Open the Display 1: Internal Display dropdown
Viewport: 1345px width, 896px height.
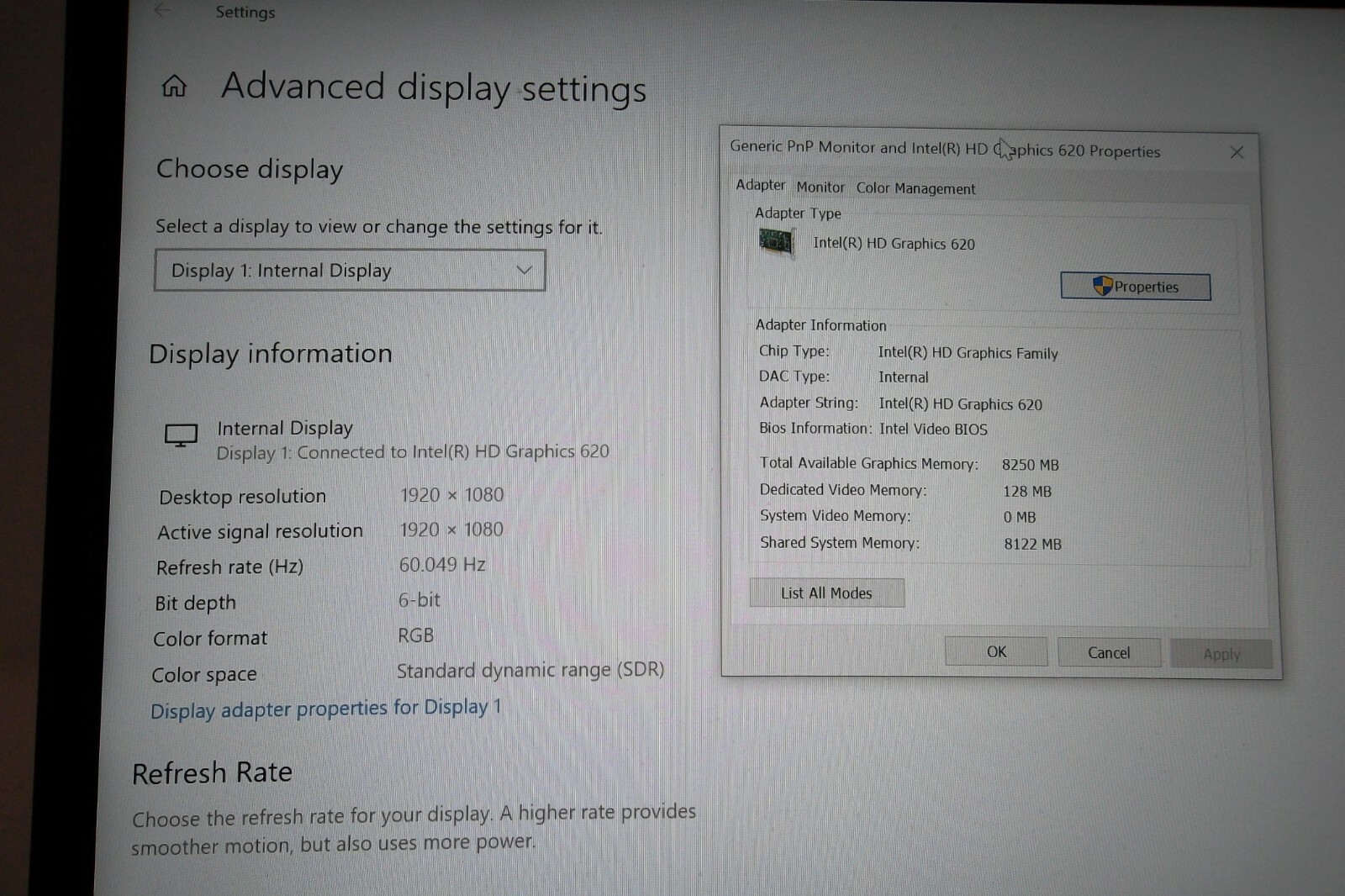(350, 271)
